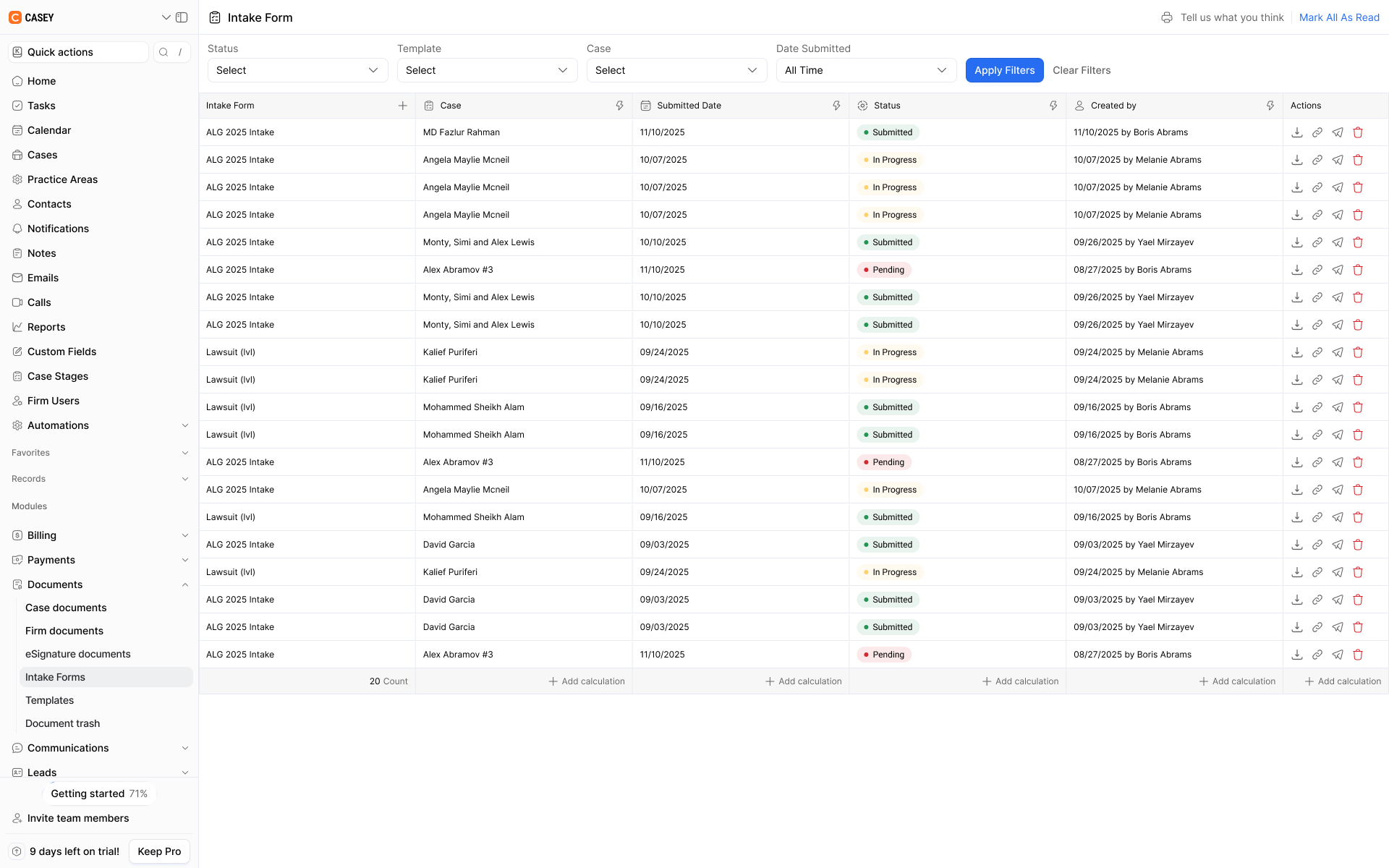1389x868 pixels.
Task: Toggle the sidebar collapse icon
Action: pyautogui.click(x=182, y=17)
